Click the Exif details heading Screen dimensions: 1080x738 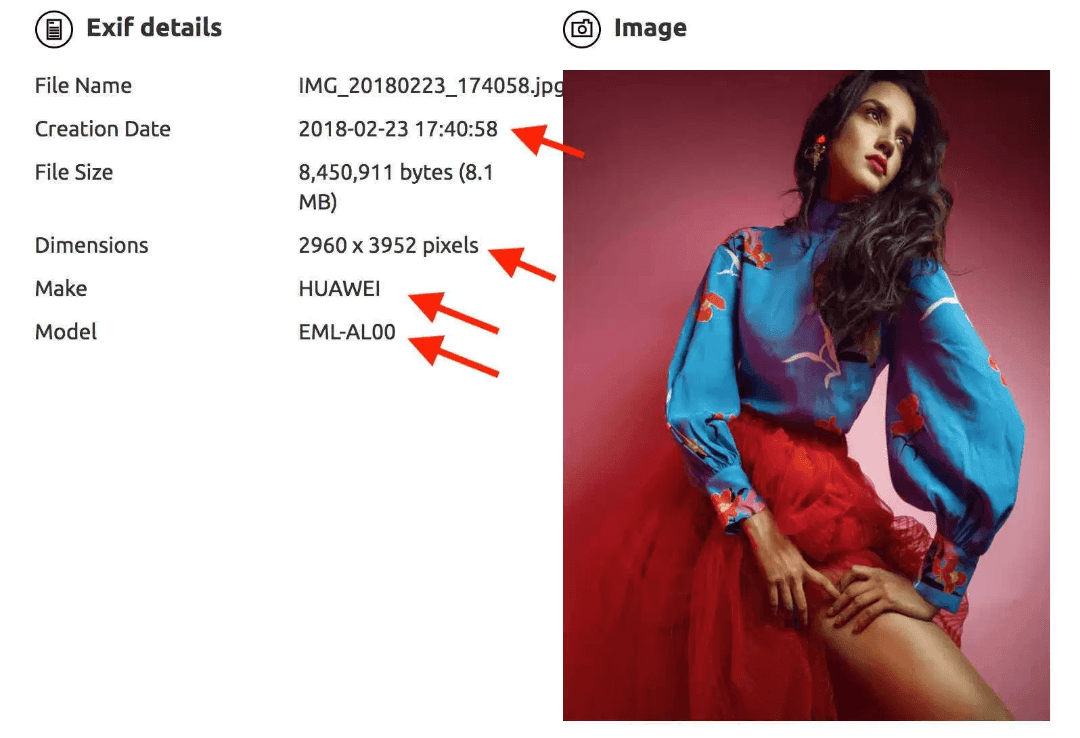[x=154, y=28]
